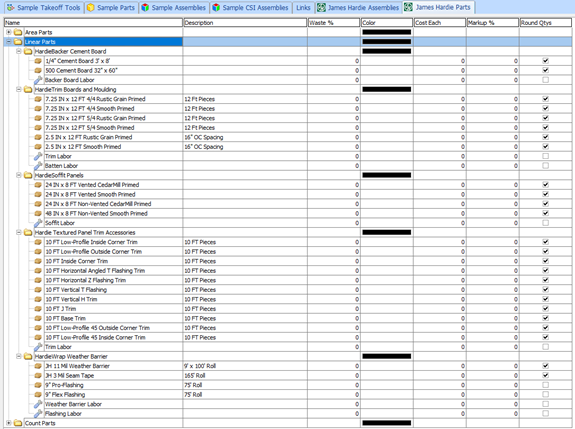The image size is (575, 429).
Task: Click the folder icon of HardieBacker Cement Board
Action: 28,51
